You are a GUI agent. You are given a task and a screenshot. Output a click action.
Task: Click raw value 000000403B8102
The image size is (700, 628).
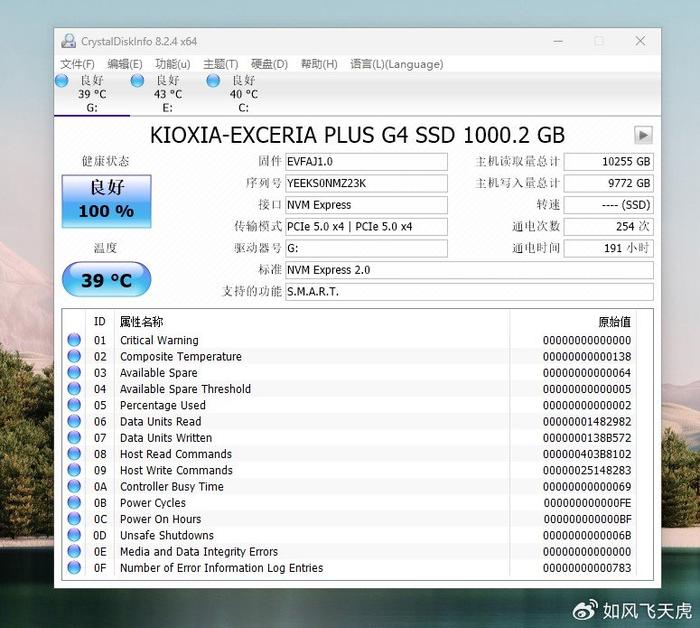click(x=587, y=454)
